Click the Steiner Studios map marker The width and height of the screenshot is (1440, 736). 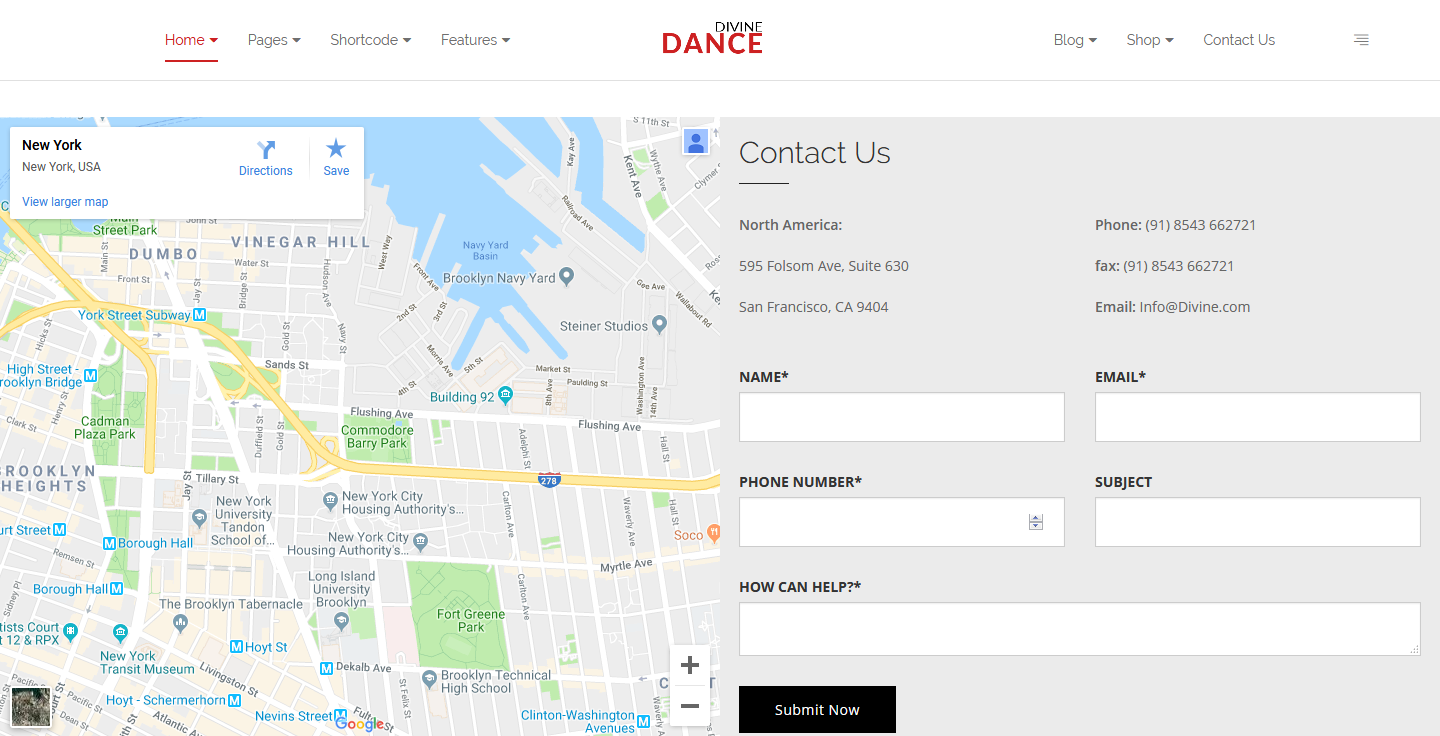pos(659,325)
